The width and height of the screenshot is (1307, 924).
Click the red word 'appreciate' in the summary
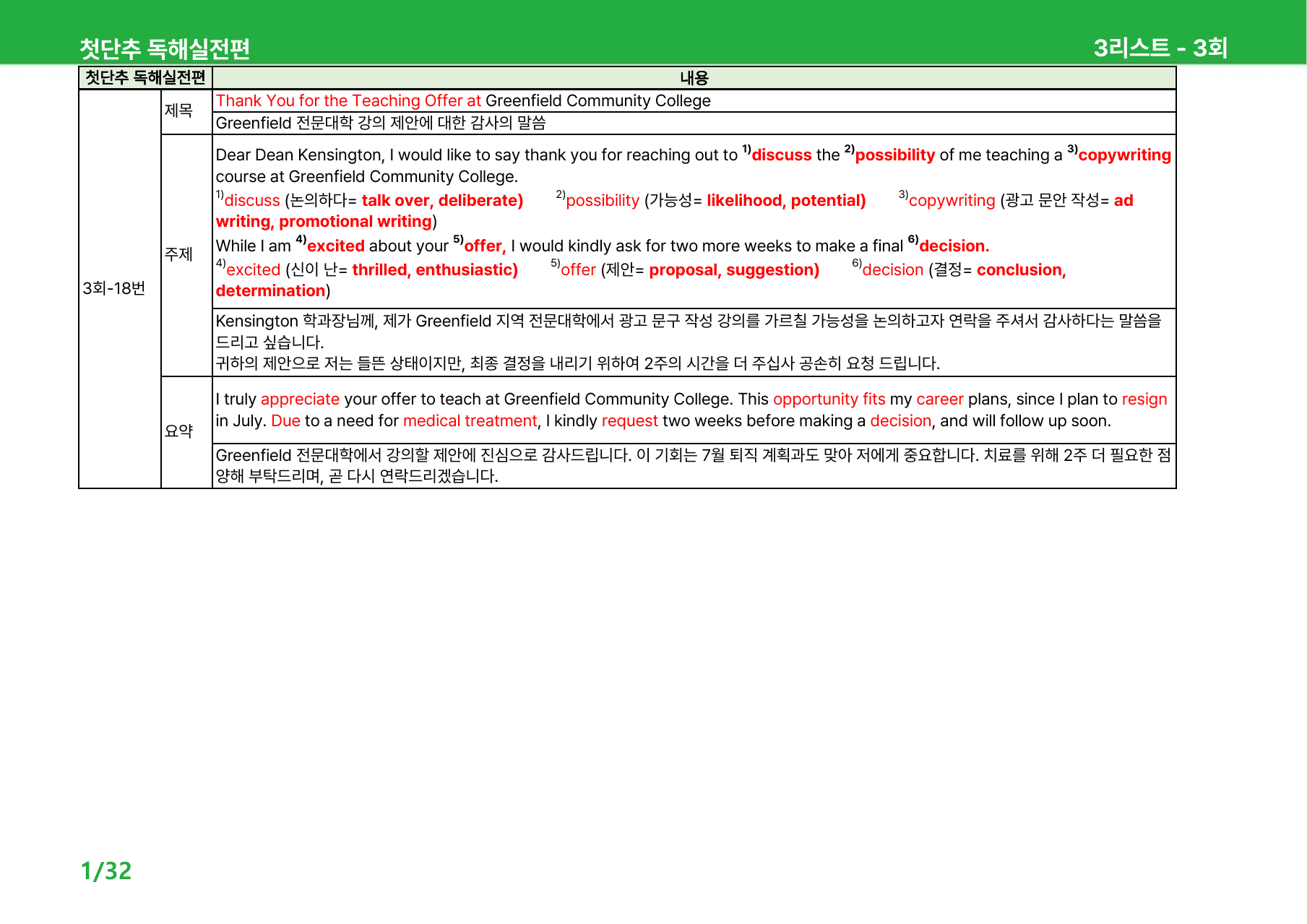[300, 399]
